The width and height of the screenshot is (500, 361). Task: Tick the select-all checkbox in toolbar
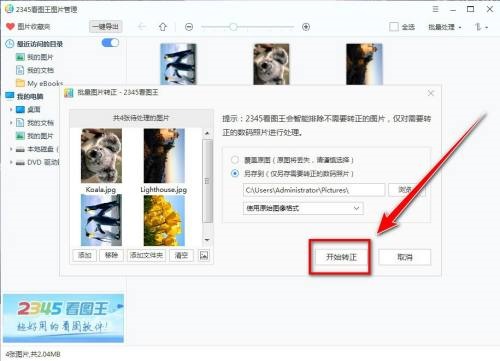pyautogui.click(x=394, y=27)
